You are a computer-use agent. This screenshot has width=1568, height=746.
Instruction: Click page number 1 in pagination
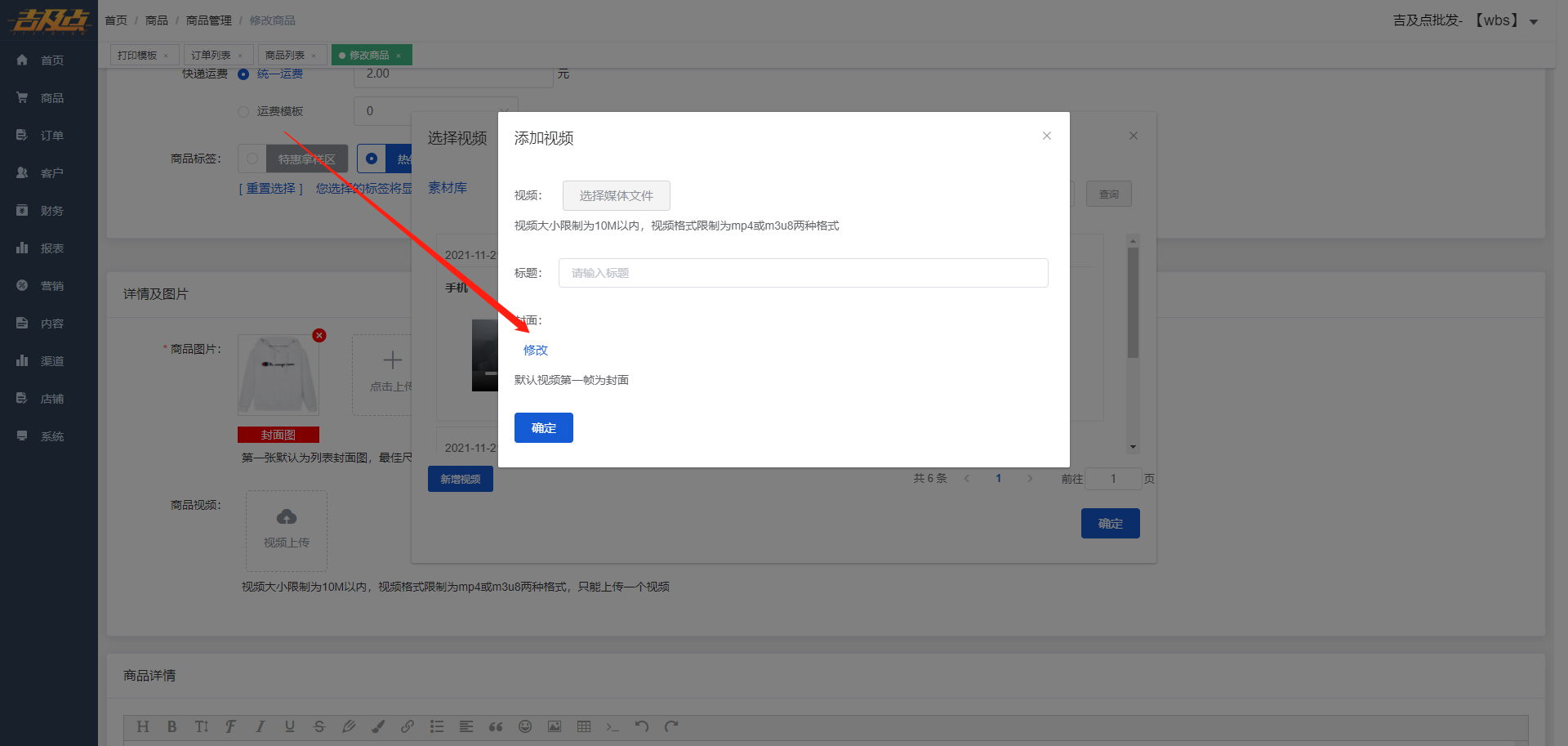pos(999,479)
